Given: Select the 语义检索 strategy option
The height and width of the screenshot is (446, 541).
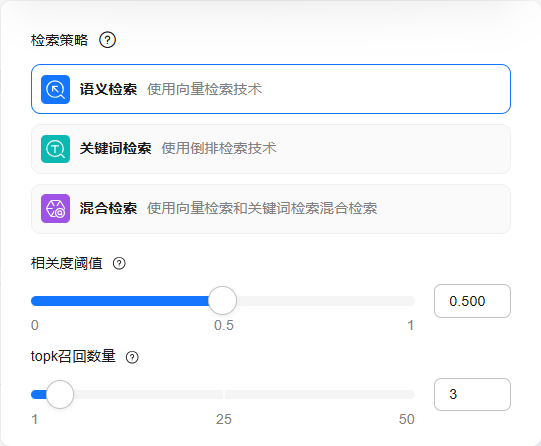Looking at the screenshot, I should [271, 89].
